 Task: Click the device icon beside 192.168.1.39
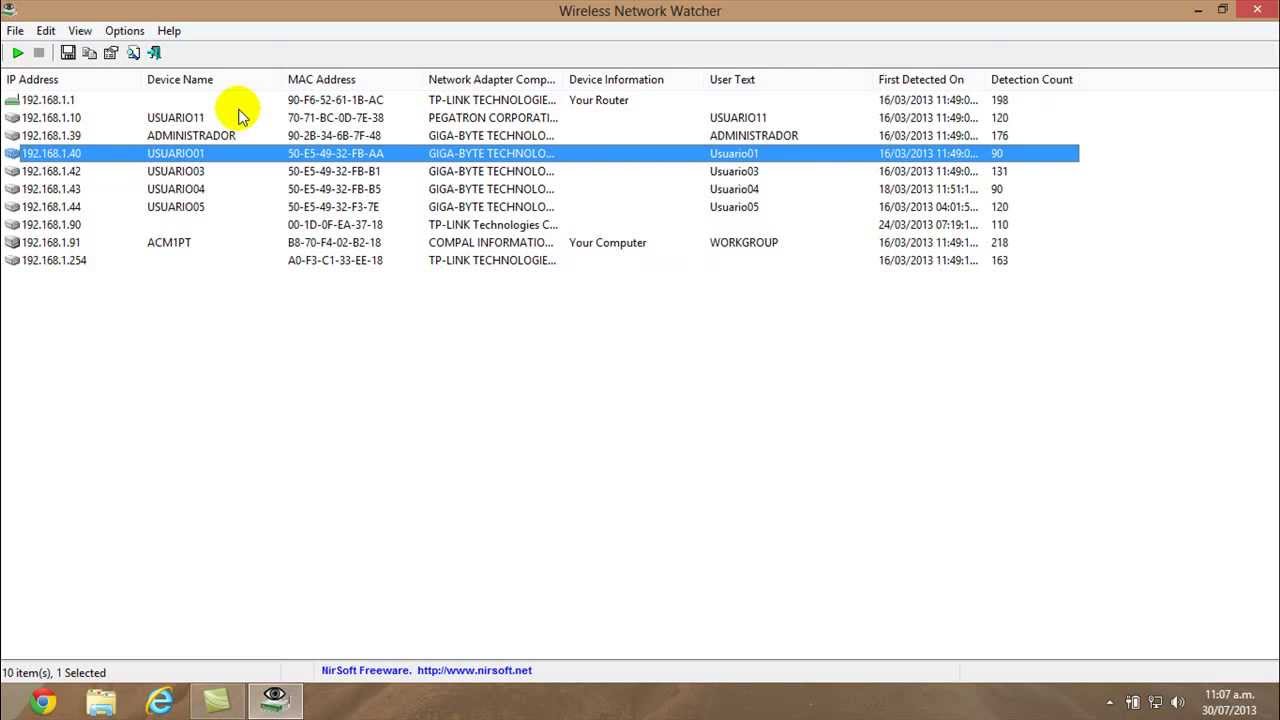click(x=12, y=136)
